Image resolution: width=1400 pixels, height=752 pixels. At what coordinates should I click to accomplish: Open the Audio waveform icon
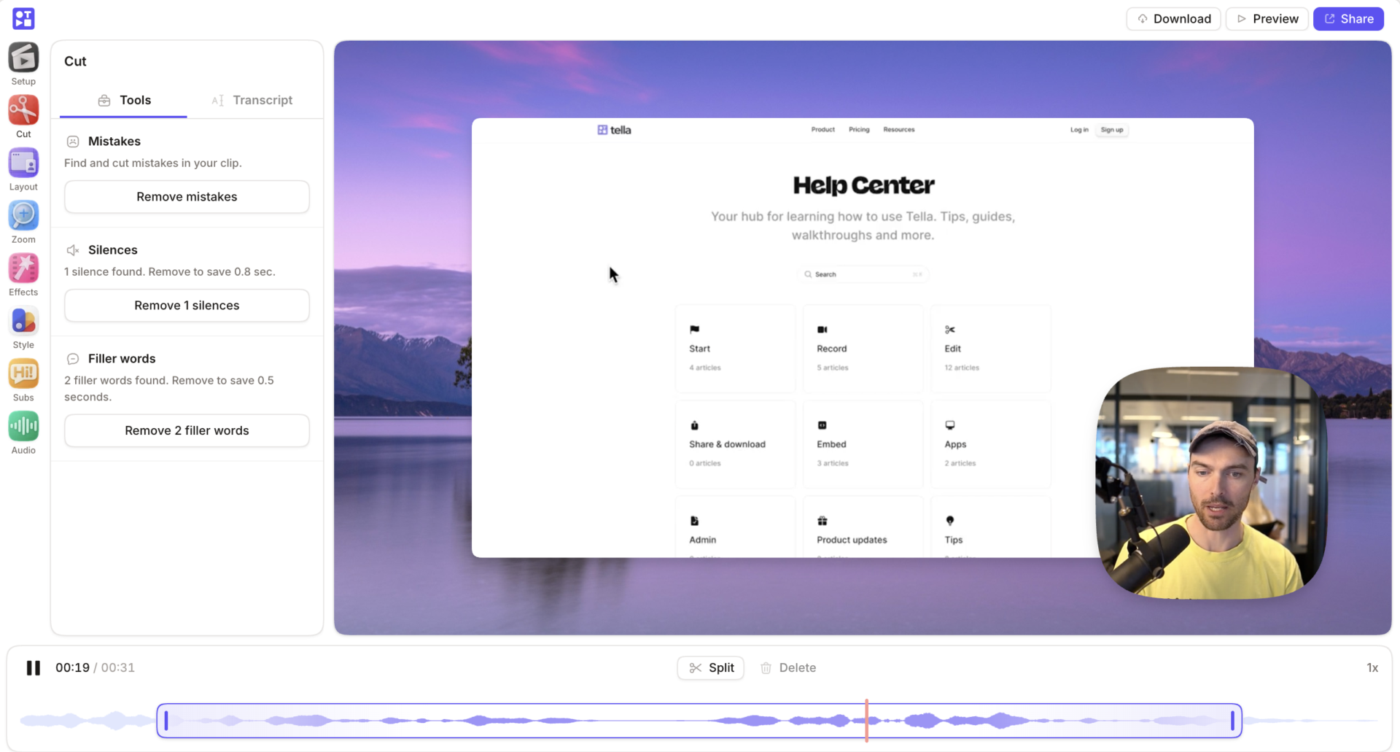pyautogui.click(x=23, y=426)
